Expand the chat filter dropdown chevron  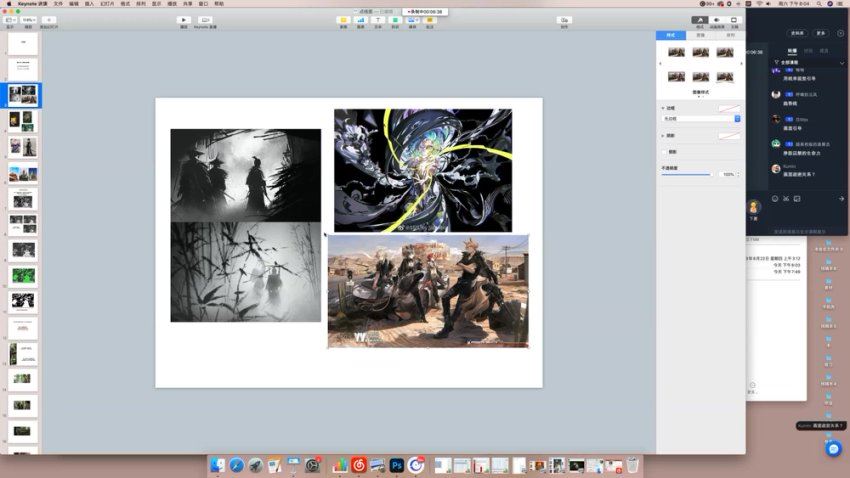click(842, 63)
